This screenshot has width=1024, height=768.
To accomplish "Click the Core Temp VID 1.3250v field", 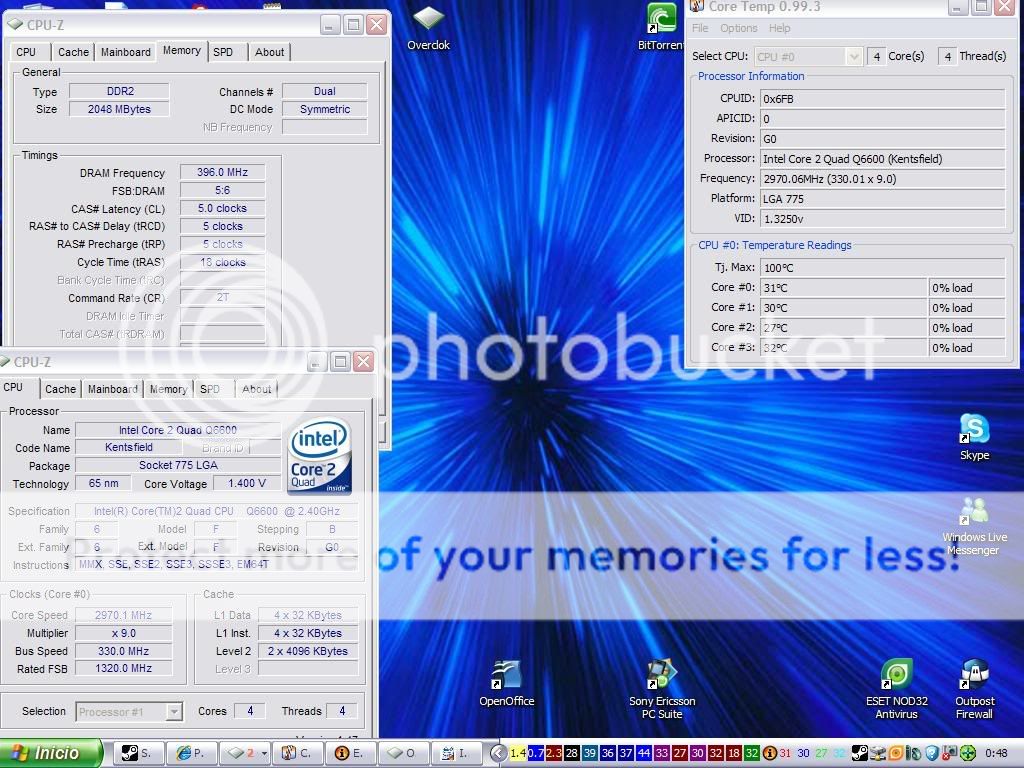I will 882,219.
